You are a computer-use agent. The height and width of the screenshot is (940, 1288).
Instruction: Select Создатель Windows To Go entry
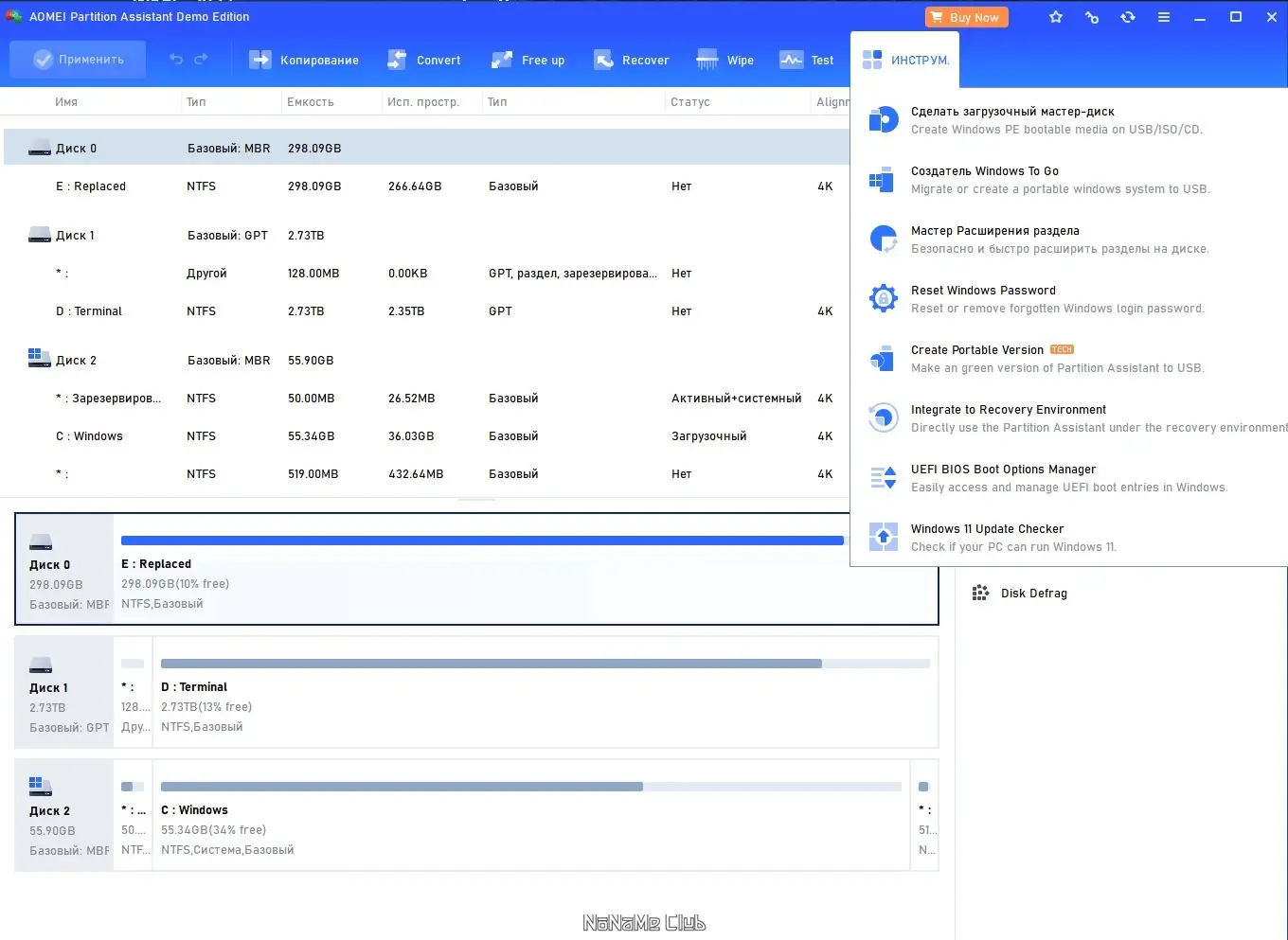[x=1068, y=180]
